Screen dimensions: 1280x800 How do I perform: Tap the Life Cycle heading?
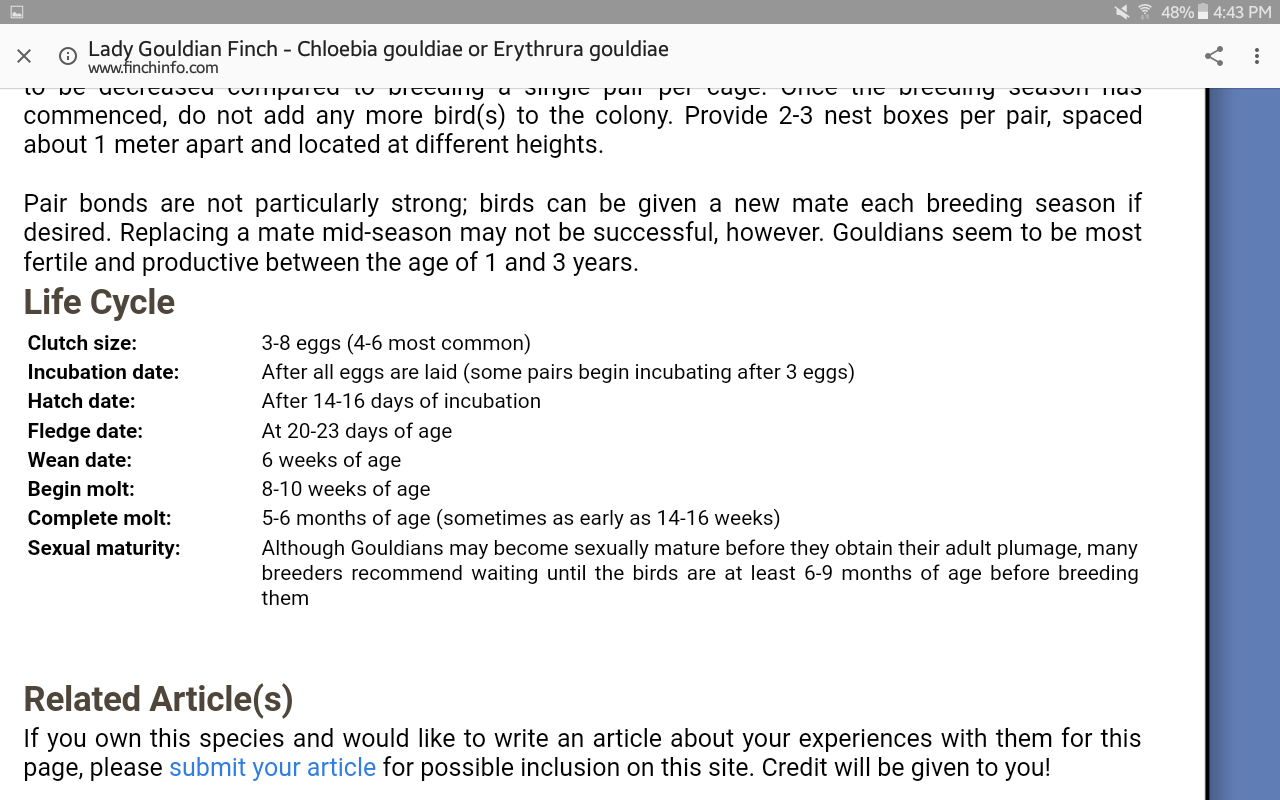(x=99, y=302)
